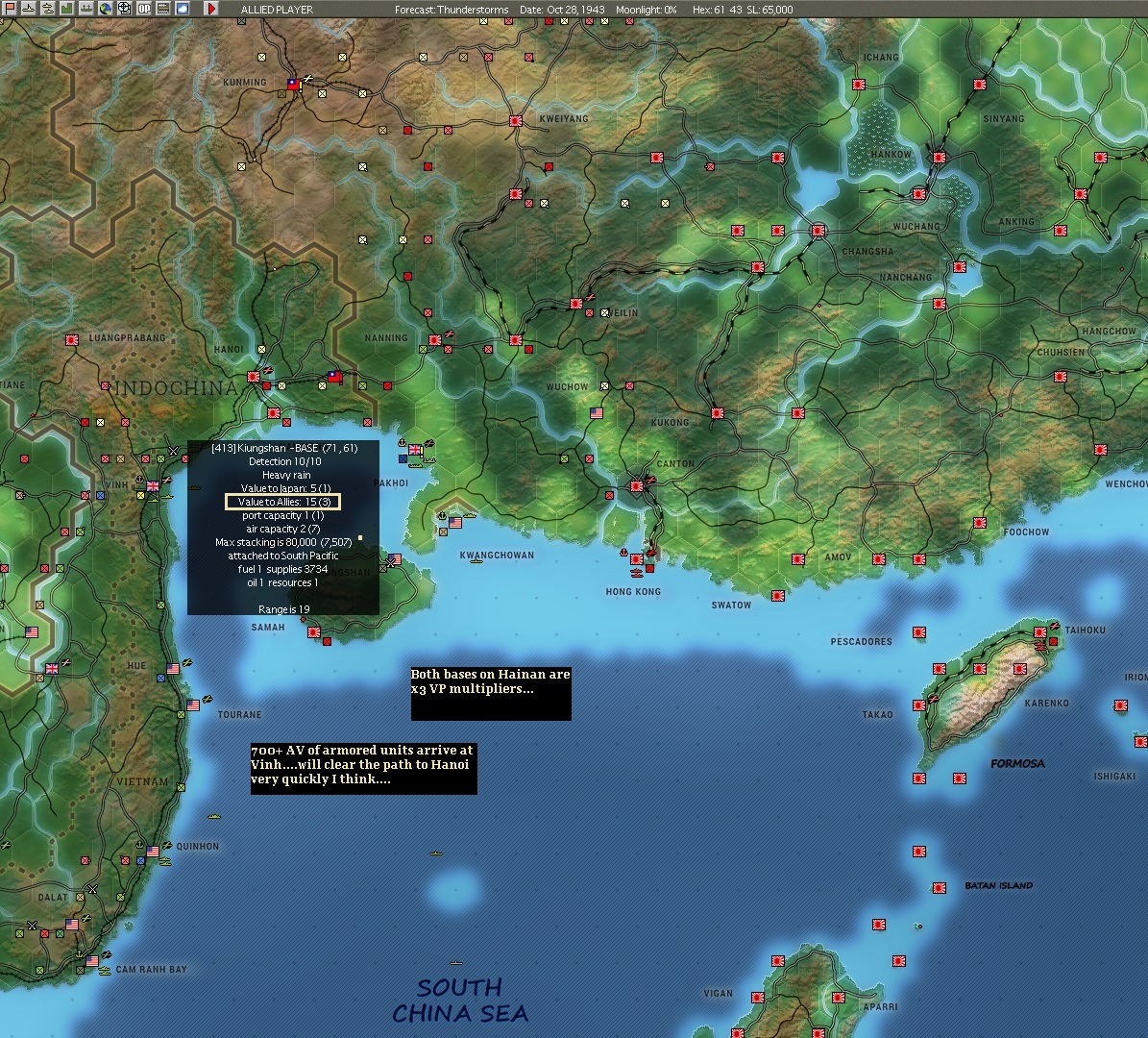The width and height of the screenshot is (1148, 1038).
Task: Open the OP toolbar button
Action: click(143, 9)
